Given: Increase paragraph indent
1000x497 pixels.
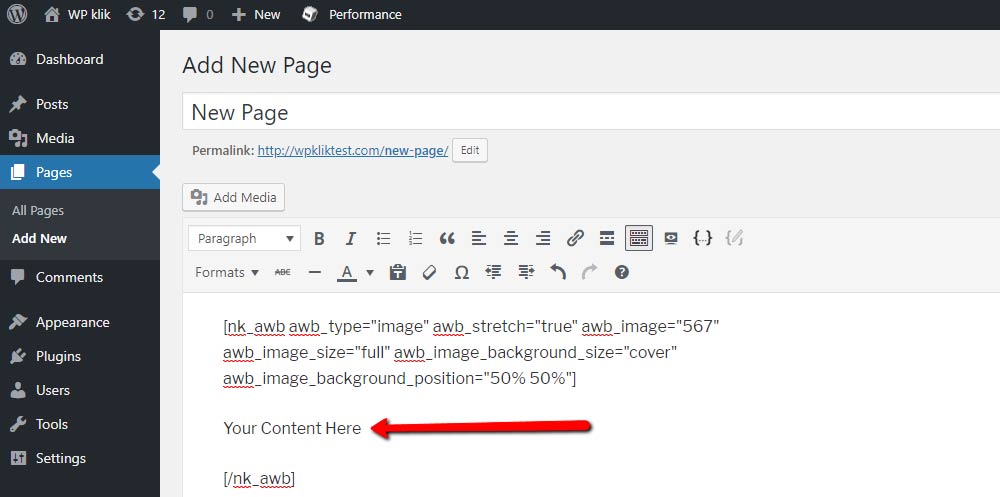Looking at the screenshot, I should point(526,272).
